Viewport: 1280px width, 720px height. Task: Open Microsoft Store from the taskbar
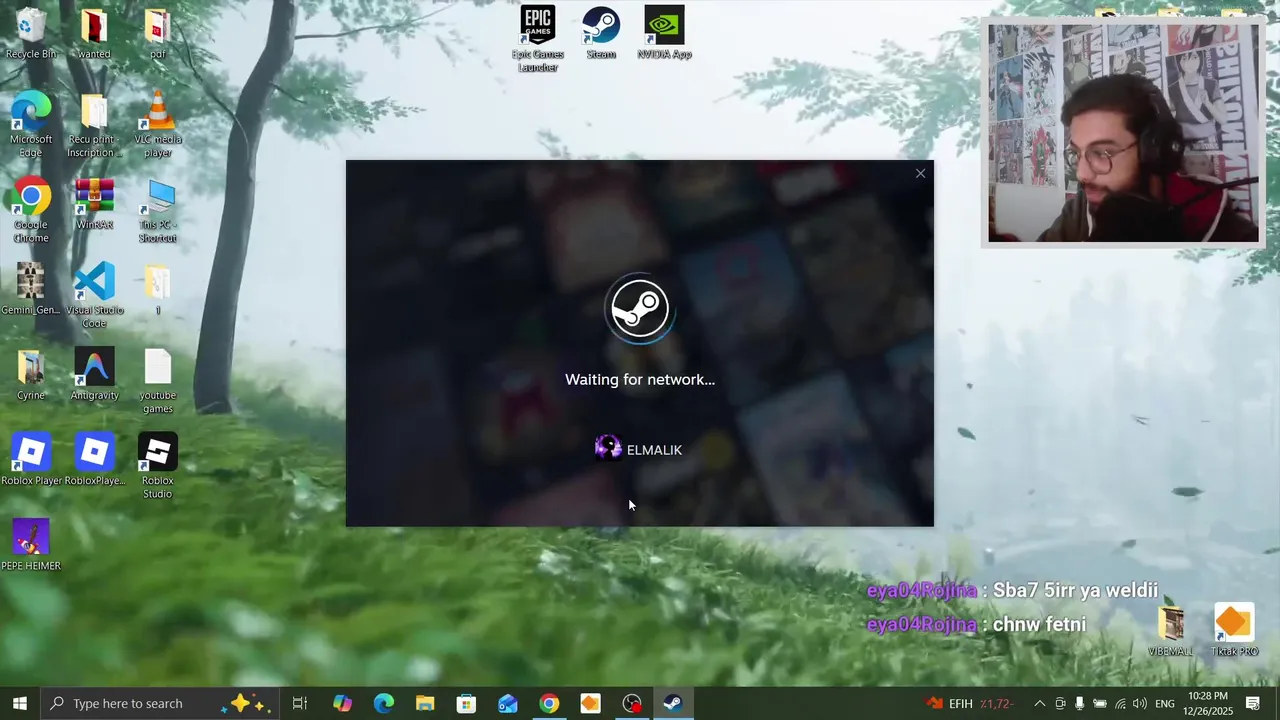466,703
